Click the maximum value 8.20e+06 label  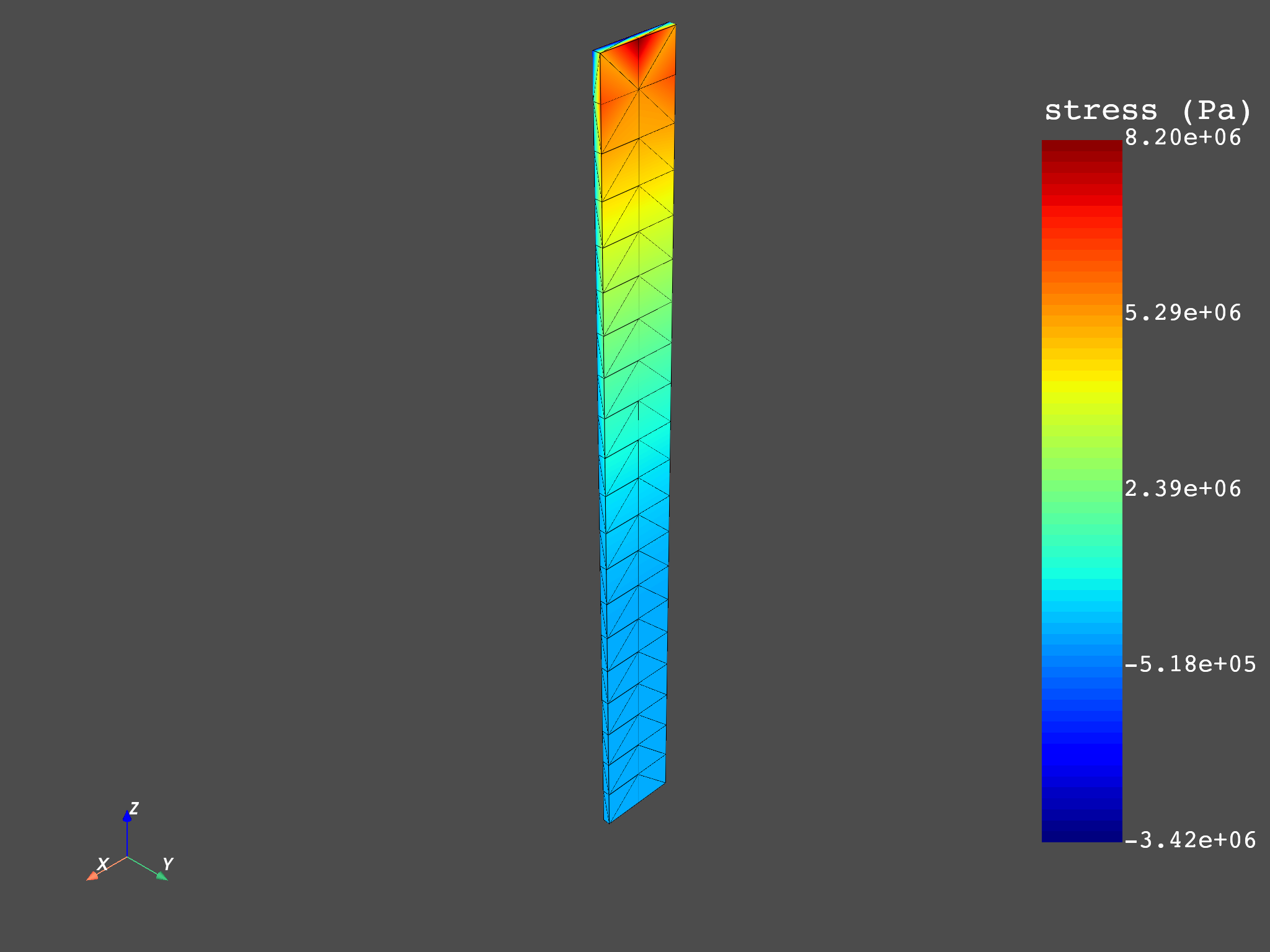(1183, 138)
